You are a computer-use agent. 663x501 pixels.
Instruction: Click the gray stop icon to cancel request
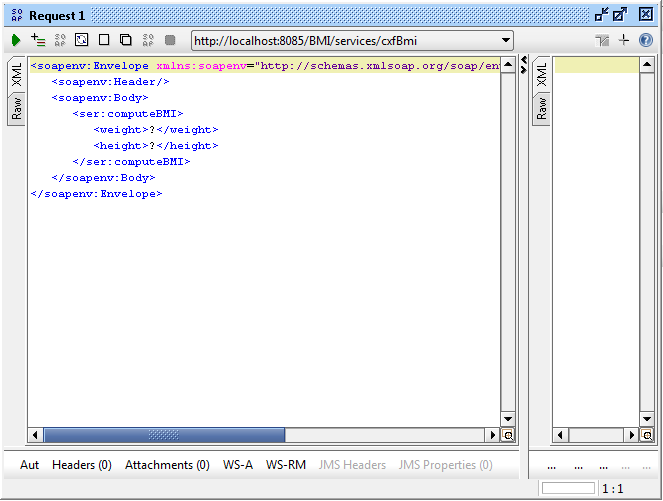coord(170,40)
